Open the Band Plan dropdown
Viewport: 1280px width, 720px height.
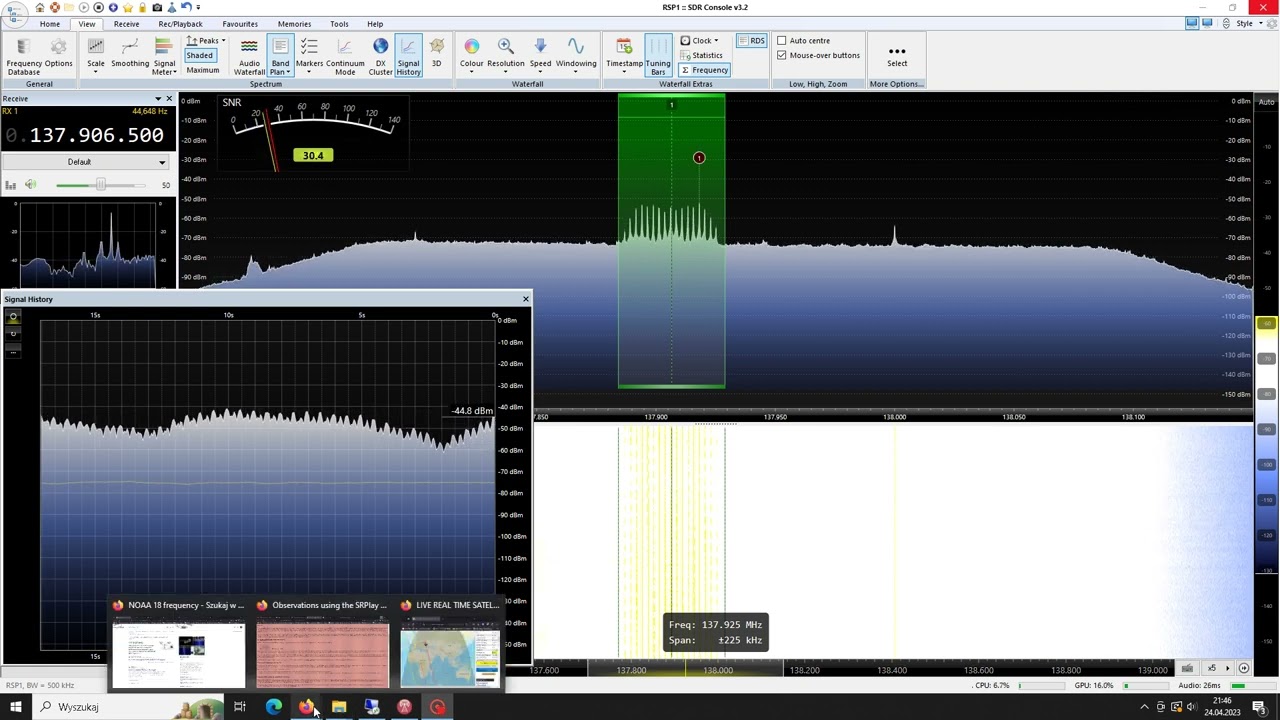[x=280, y=56]
